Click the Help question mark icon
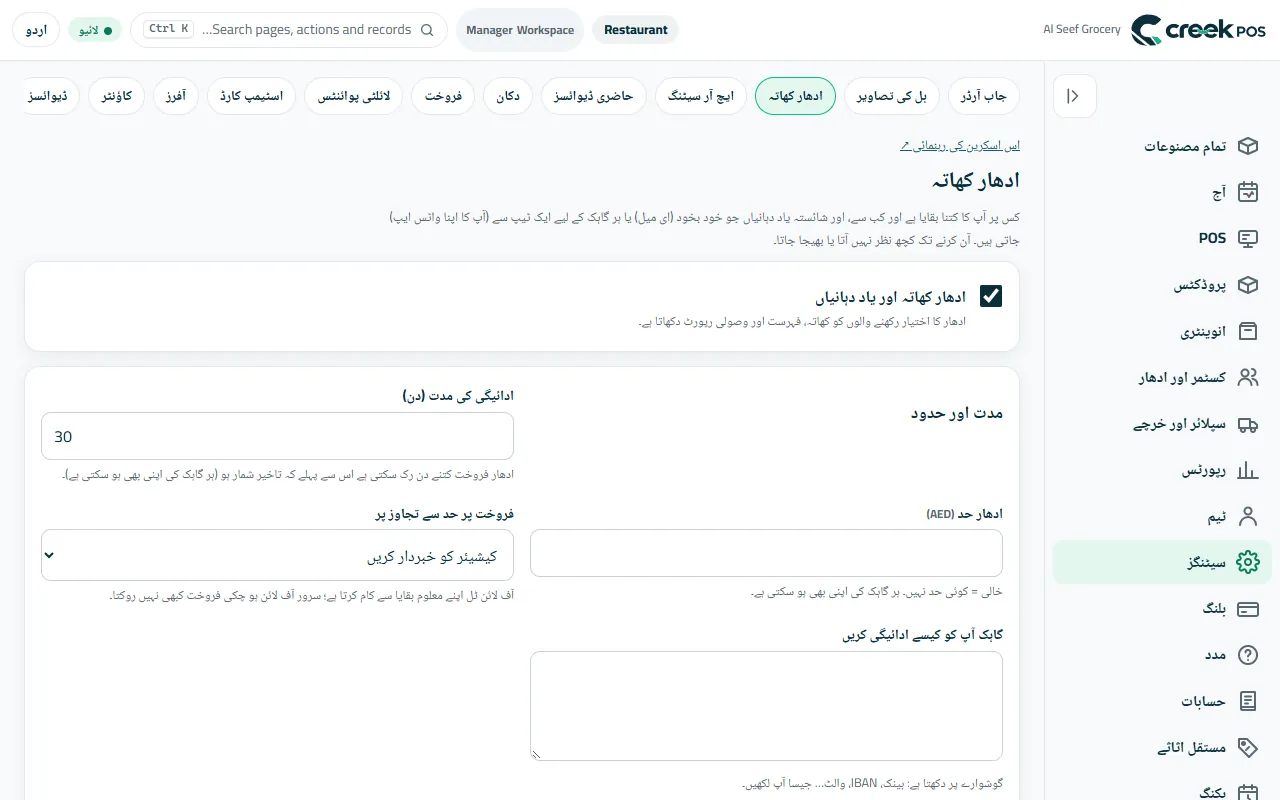This screenshot has height=800, width=1280. (x=1247, y=655)
